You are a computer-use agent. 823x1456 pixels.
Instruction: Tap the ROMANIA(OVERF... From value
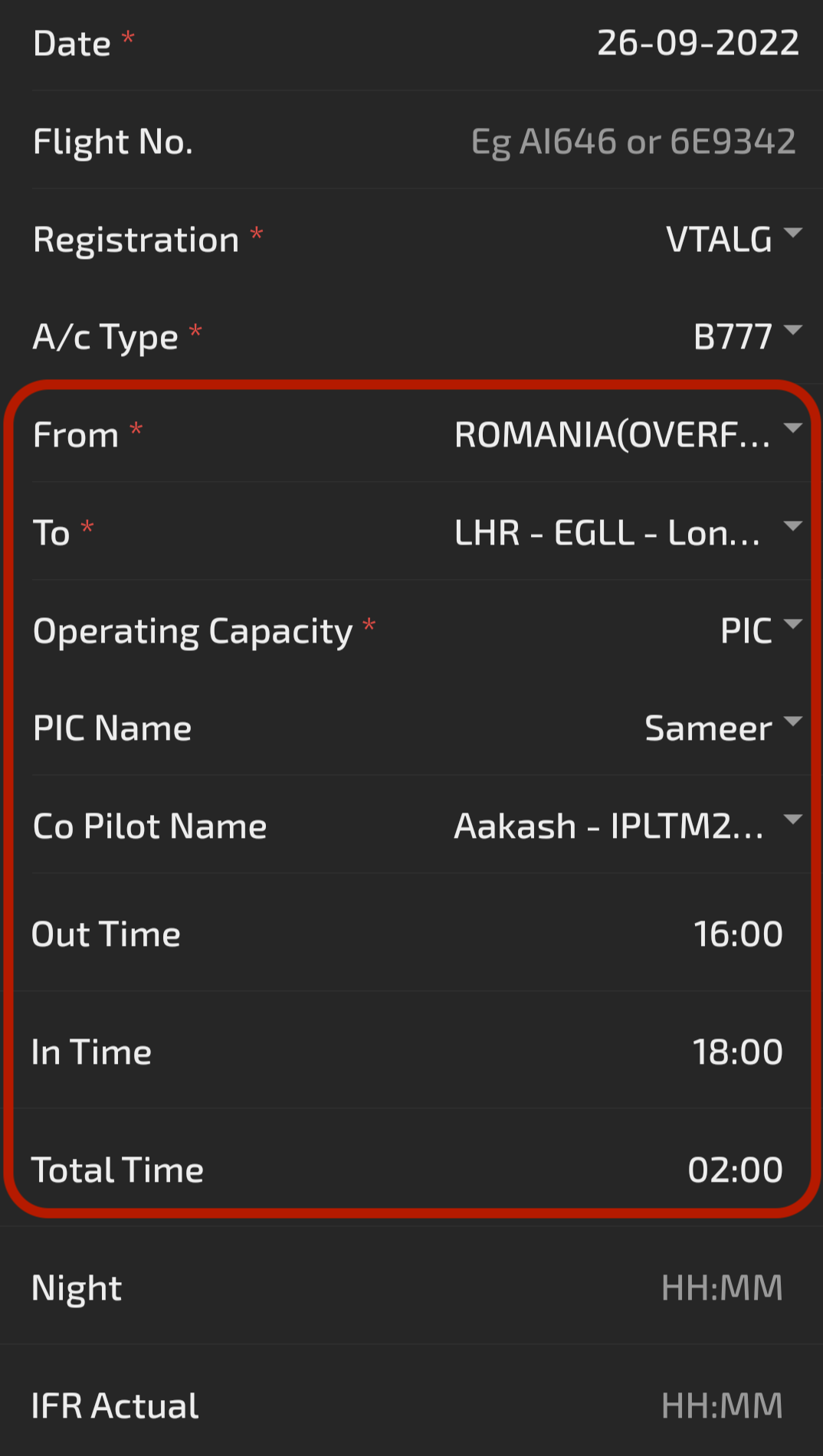pos(612,435)
